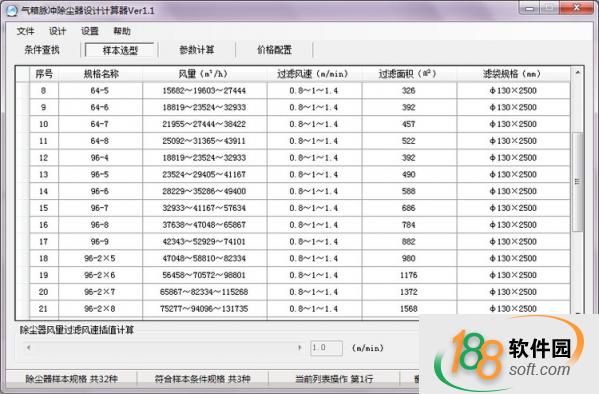Click right arrow of filter speed slider

pos(300,347)
